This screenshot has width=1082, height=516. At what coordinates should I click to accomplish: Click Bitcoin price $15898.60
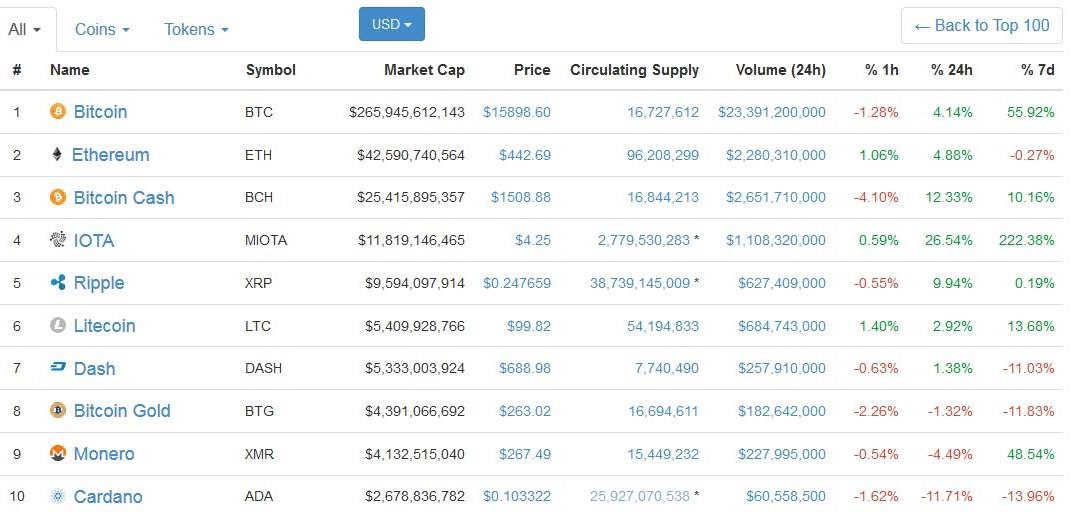point(517,112)
